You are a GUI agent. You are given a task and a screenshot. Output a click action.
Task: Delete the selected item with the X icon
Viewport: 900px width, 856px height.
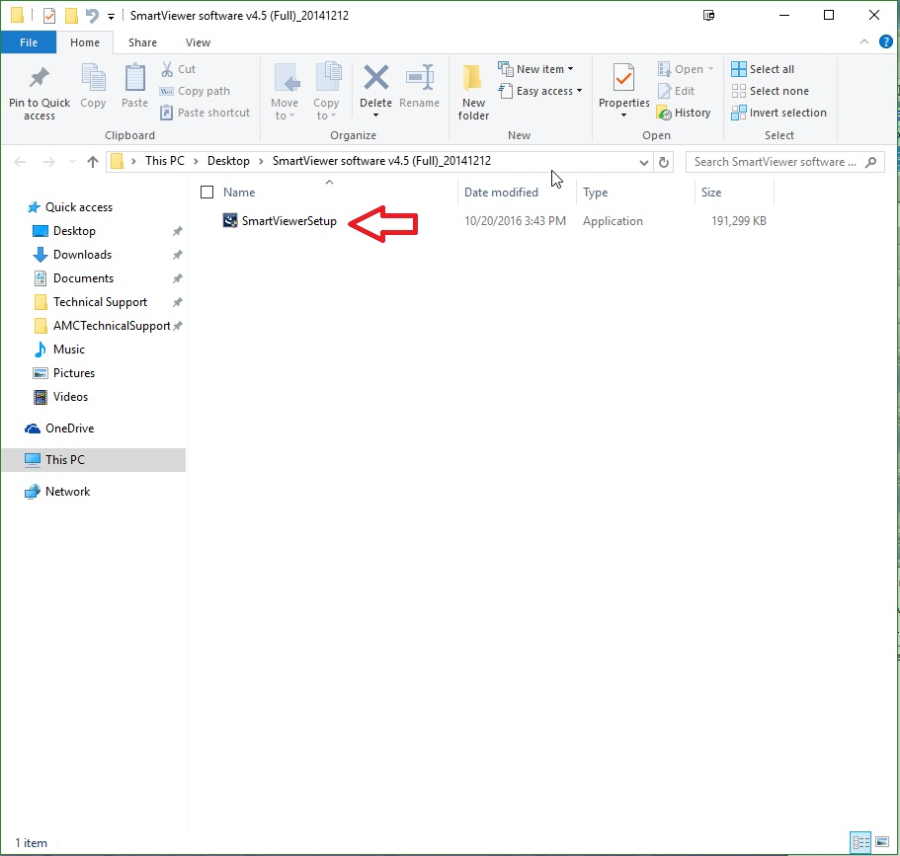(376, 78)
